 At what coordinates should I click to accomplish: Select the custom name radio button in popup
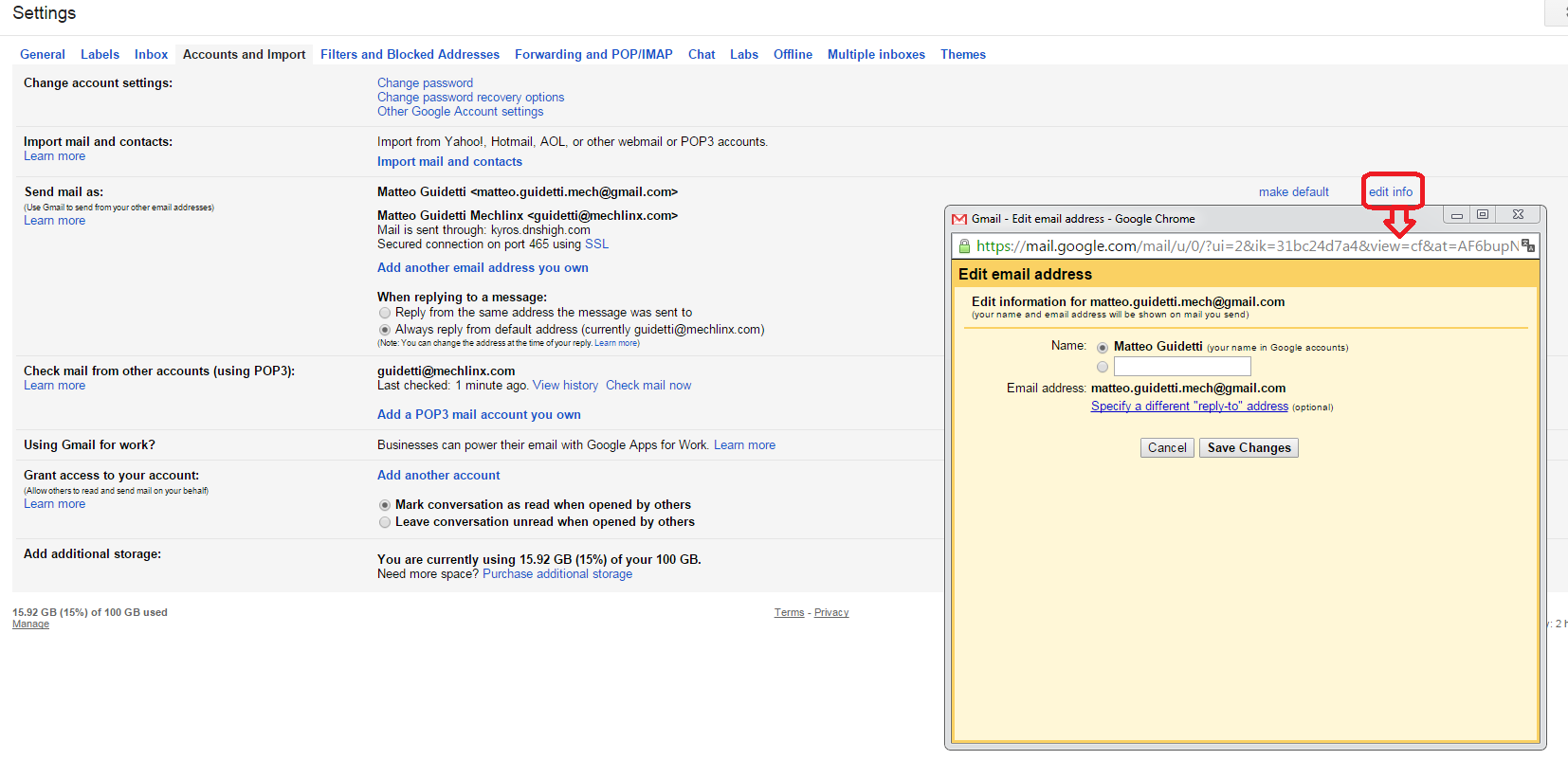click(1103, 367)
